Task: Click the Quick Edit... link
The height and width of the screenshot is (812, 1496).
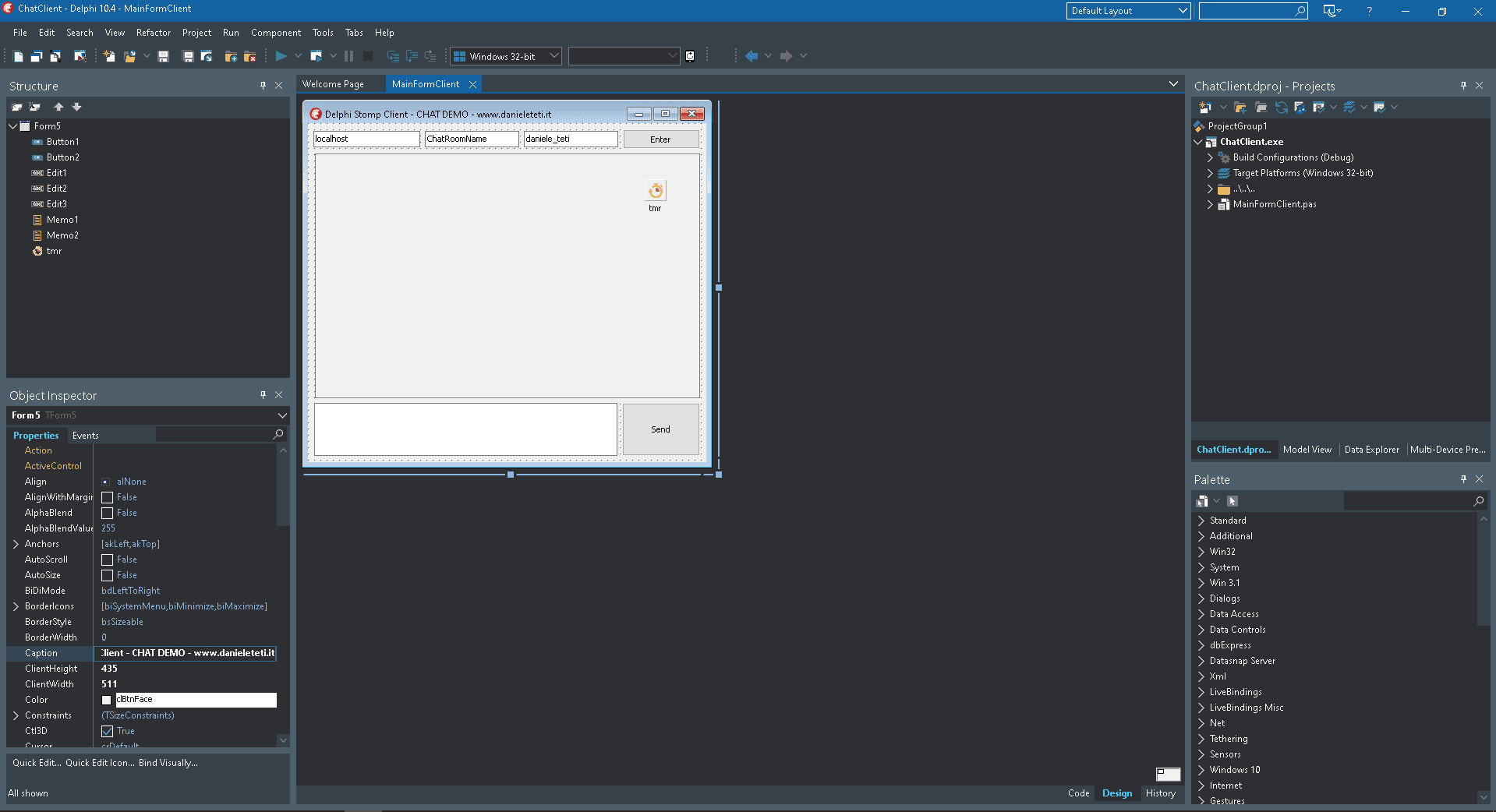Action: [37, 763]
